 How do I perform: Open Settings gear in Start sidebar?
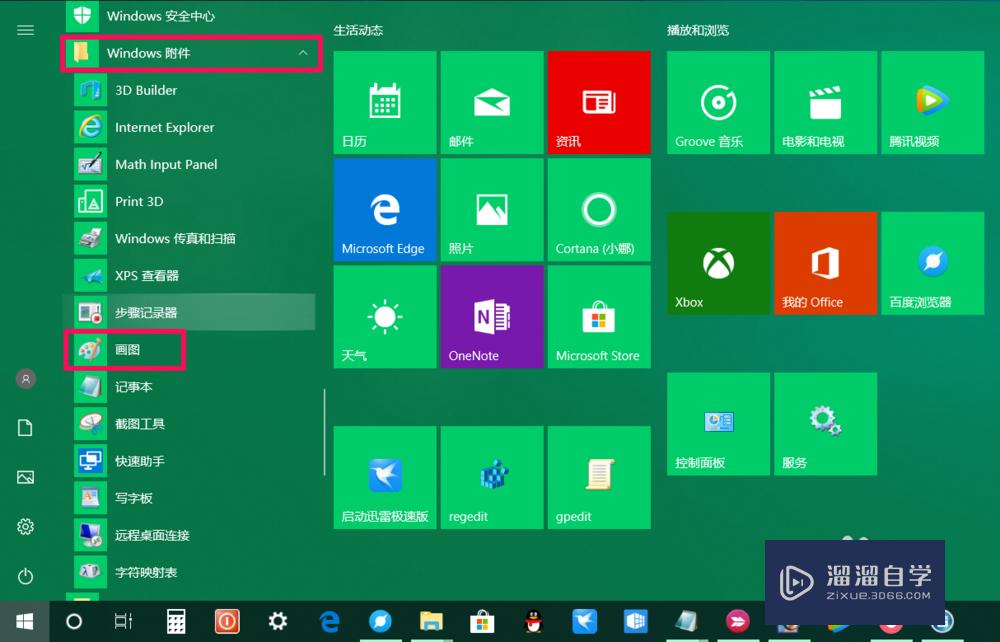[x=26, y=527]
